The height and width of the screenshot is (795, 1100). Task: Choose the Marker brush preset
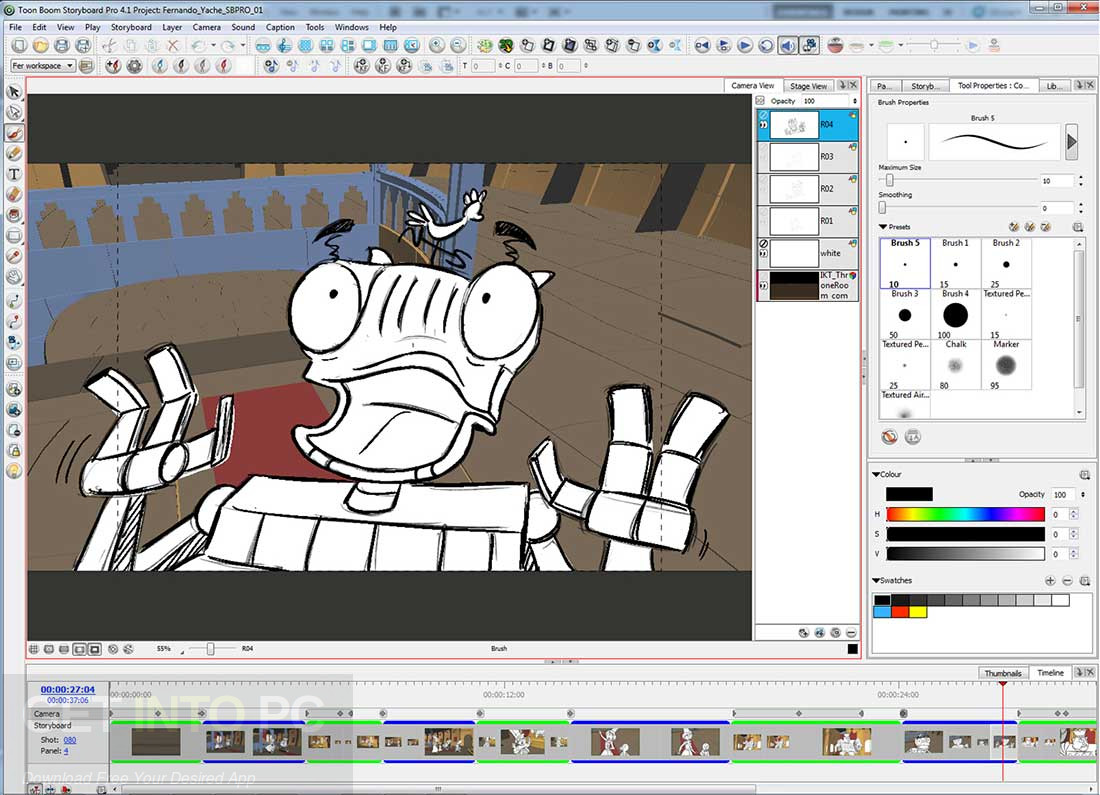pyautogui.click(x=1006, y=364)
